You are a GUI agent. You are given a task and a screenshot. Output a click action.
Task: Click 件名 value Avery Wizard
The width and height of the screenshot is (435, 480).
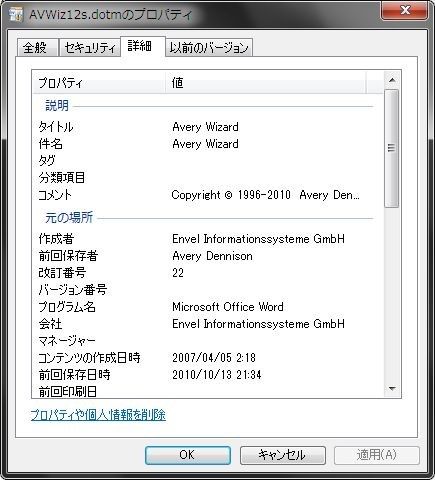point(205,144)
